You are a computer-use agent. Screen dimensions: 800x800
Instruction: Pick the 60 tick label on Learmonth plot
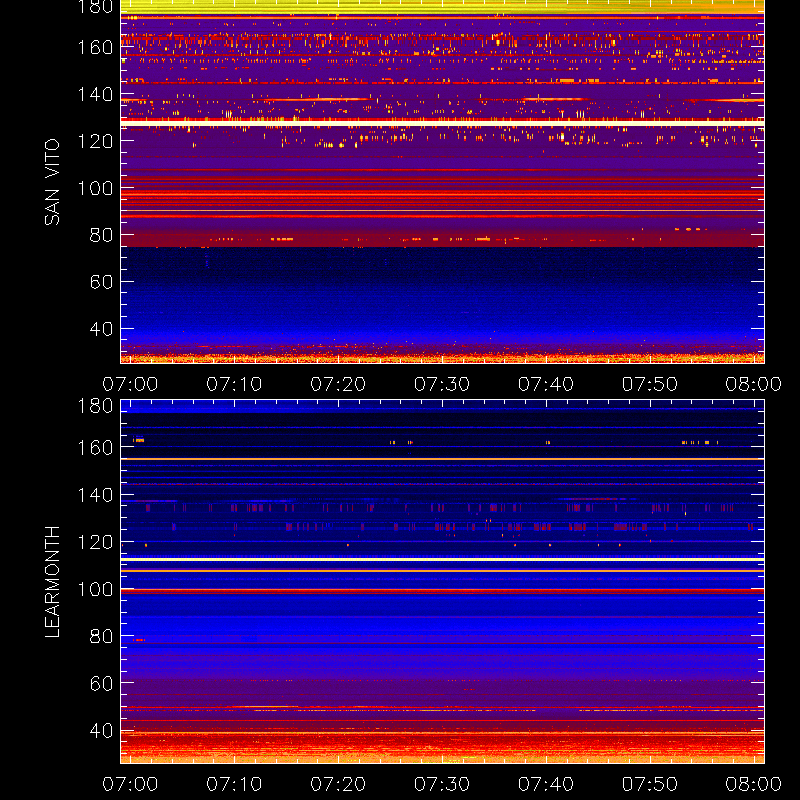pos(101,683)
